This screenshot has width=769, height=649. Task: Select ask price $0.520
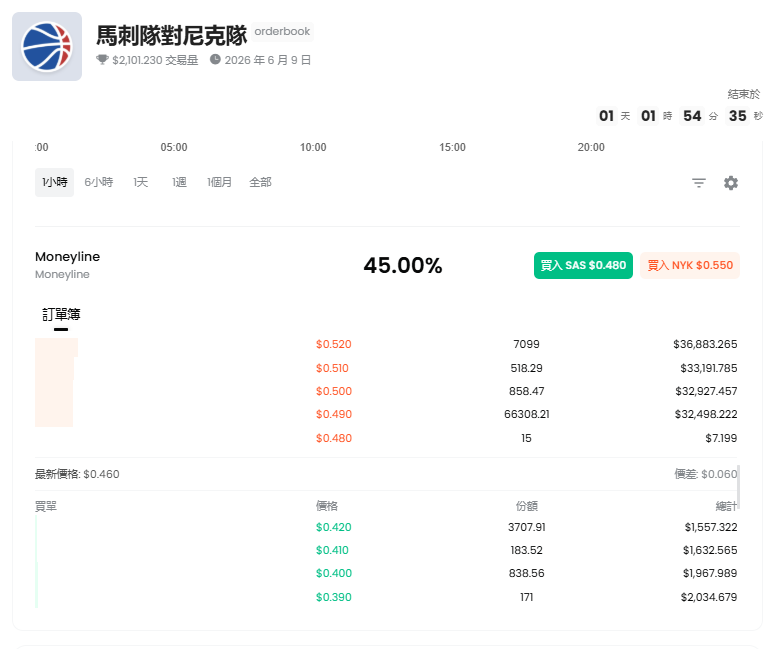pos(333,344)
